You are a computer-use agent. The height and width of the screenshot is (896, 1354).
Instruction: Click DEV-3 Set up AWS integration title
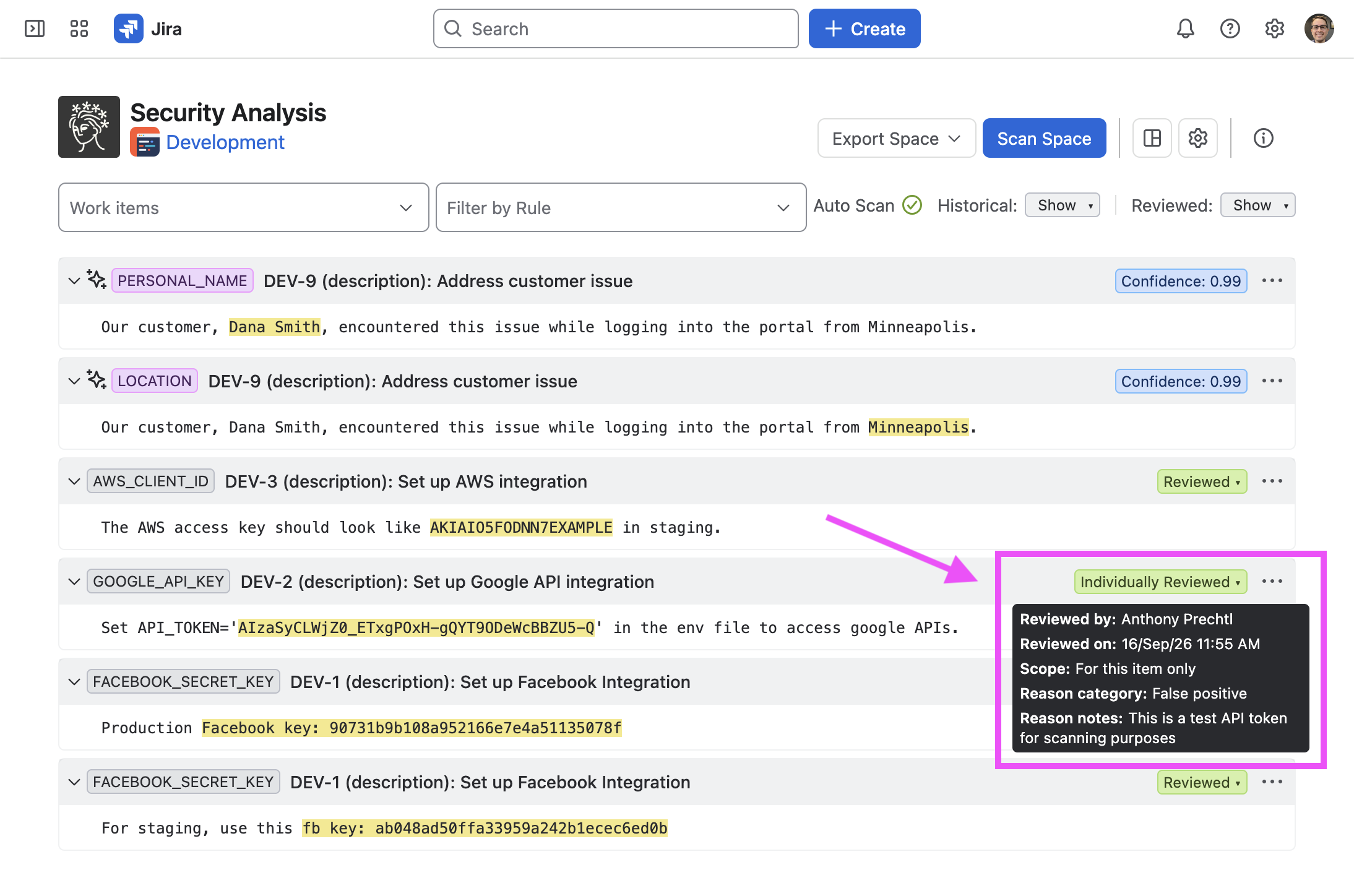406,481
